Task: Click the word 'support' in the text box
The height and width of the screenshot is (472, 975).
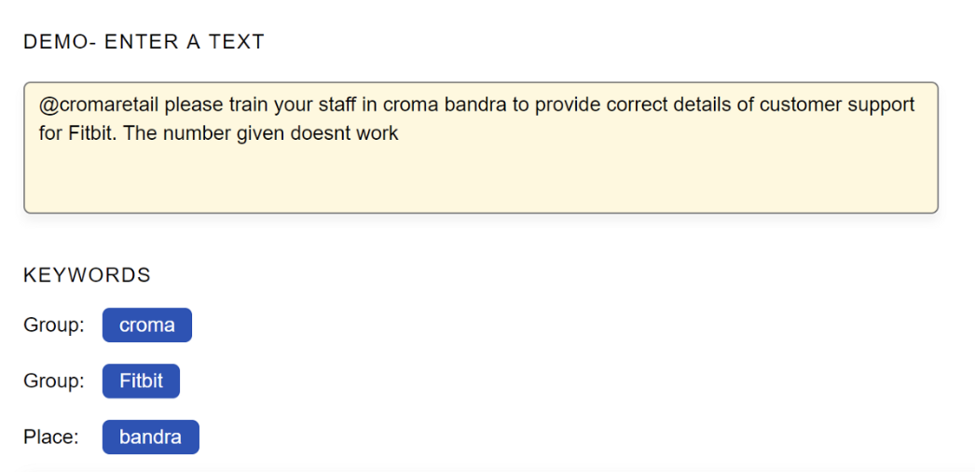Action: (878, 105)
